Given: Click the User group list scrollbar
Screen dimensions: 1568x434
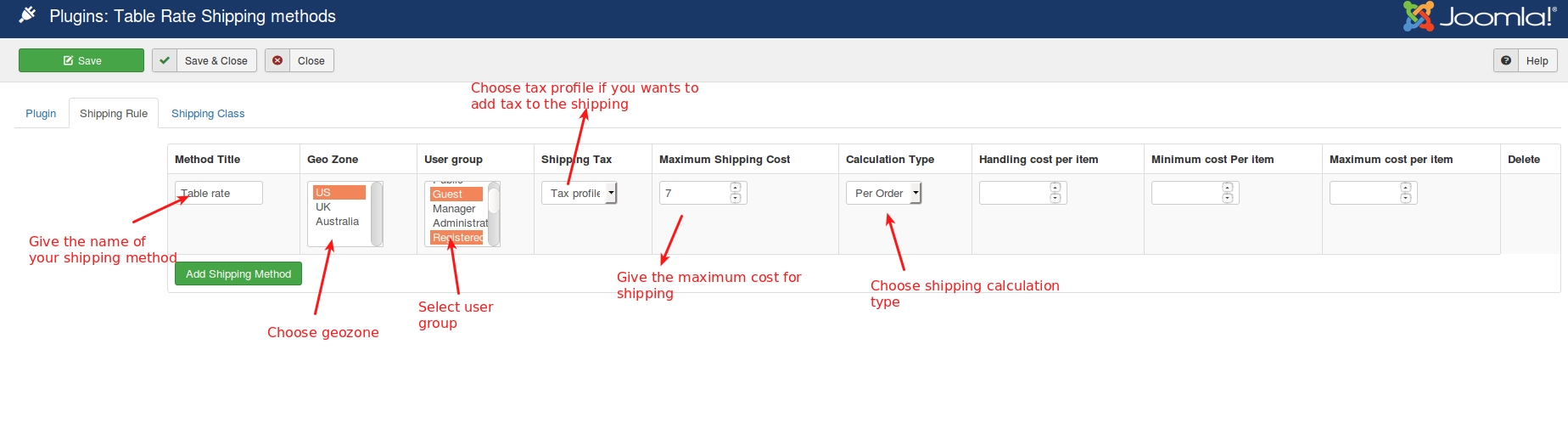Looking at the screenshot, I should 494,214.
